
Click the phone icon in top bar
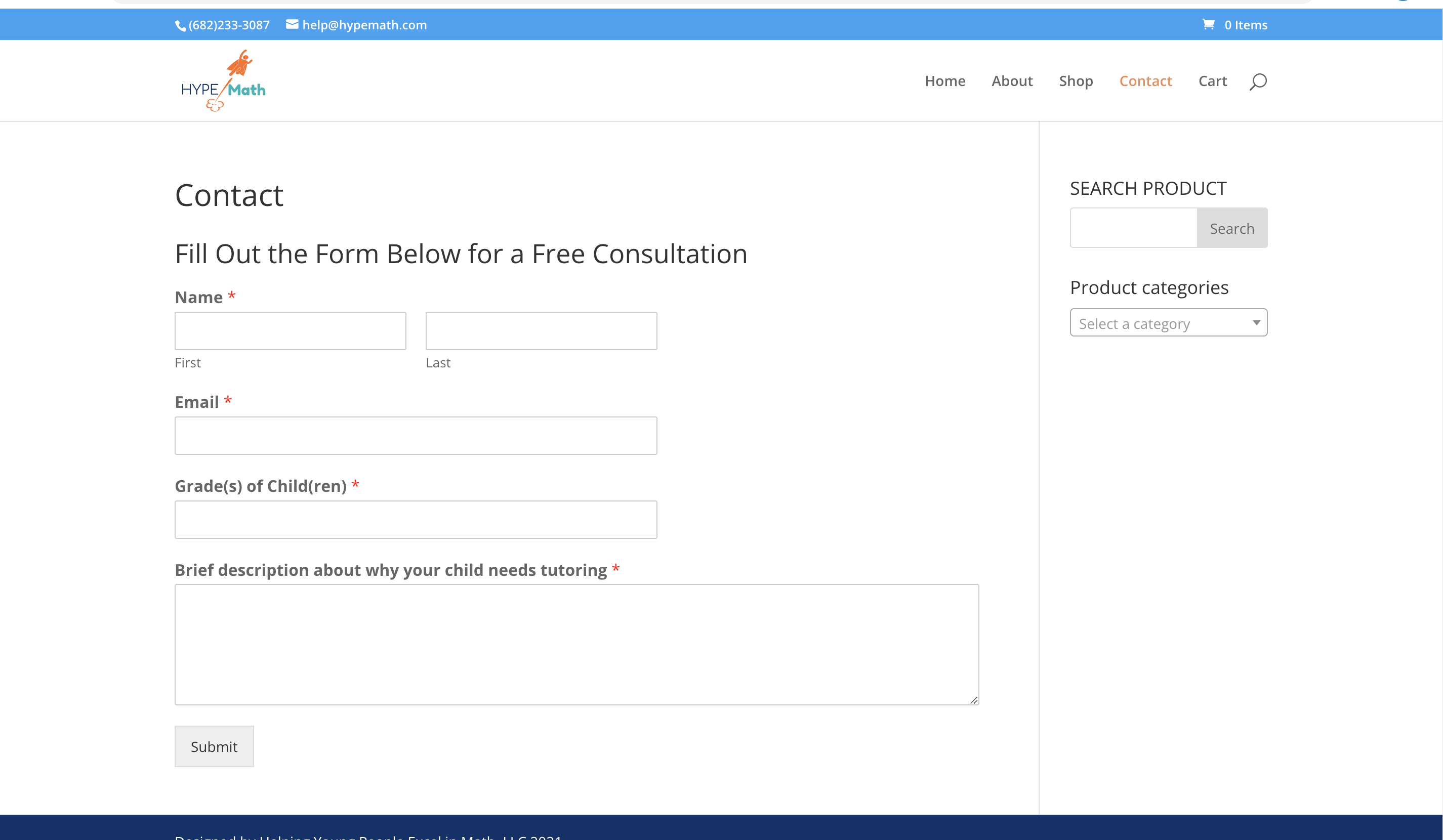coord(180,26)
